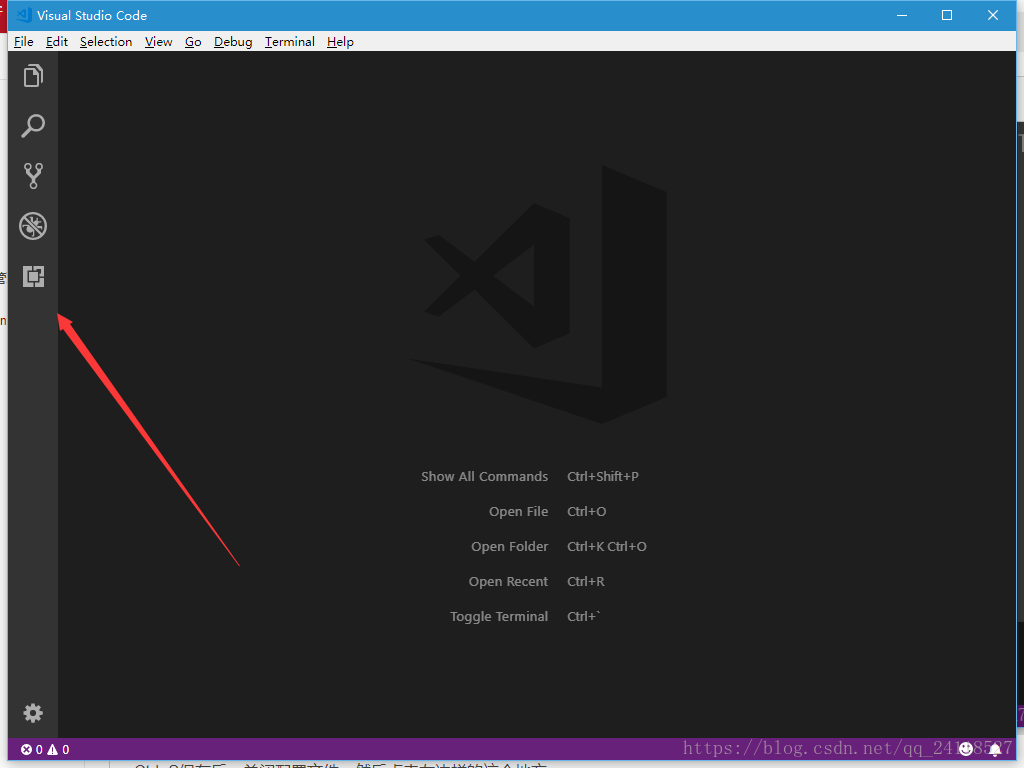This screenshot has width=1024, height=768.
Task: Open the Edit menu
Action: pyautogui.click(x=57, y=42)
